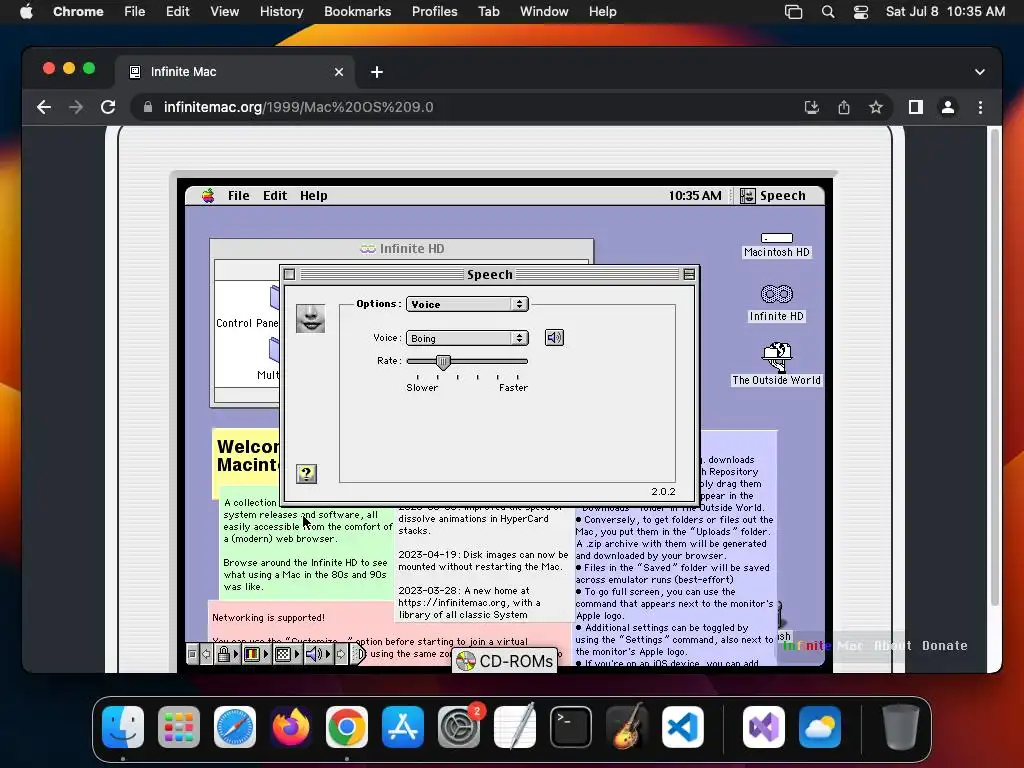This screenshot has height=768, width=1024.
Task: Open the classic Apple menu in emulator
Action: tap(208, 195)
